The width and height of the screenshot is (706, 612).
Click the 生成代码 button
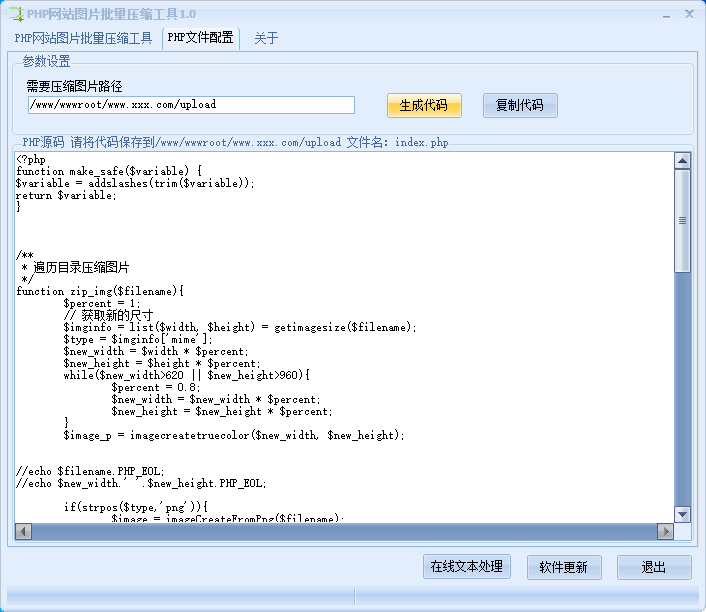click(424, 105)
